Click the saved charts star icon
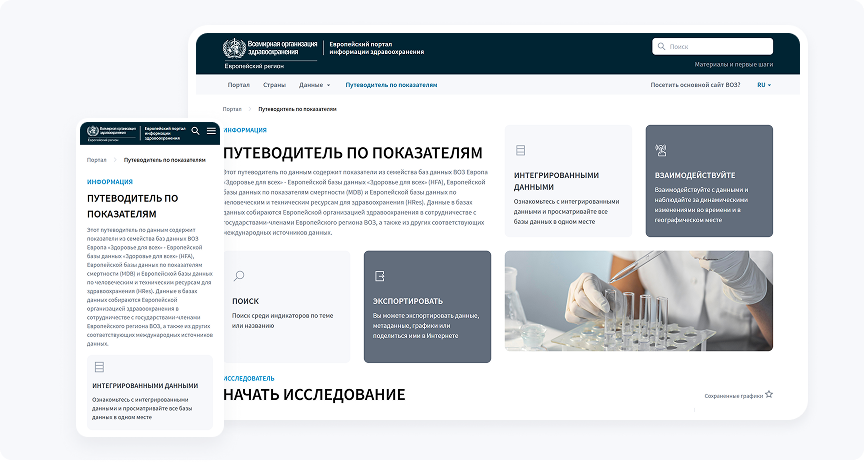Image resolution: width=864 pixels, height=465 pixels. (768, 395)
